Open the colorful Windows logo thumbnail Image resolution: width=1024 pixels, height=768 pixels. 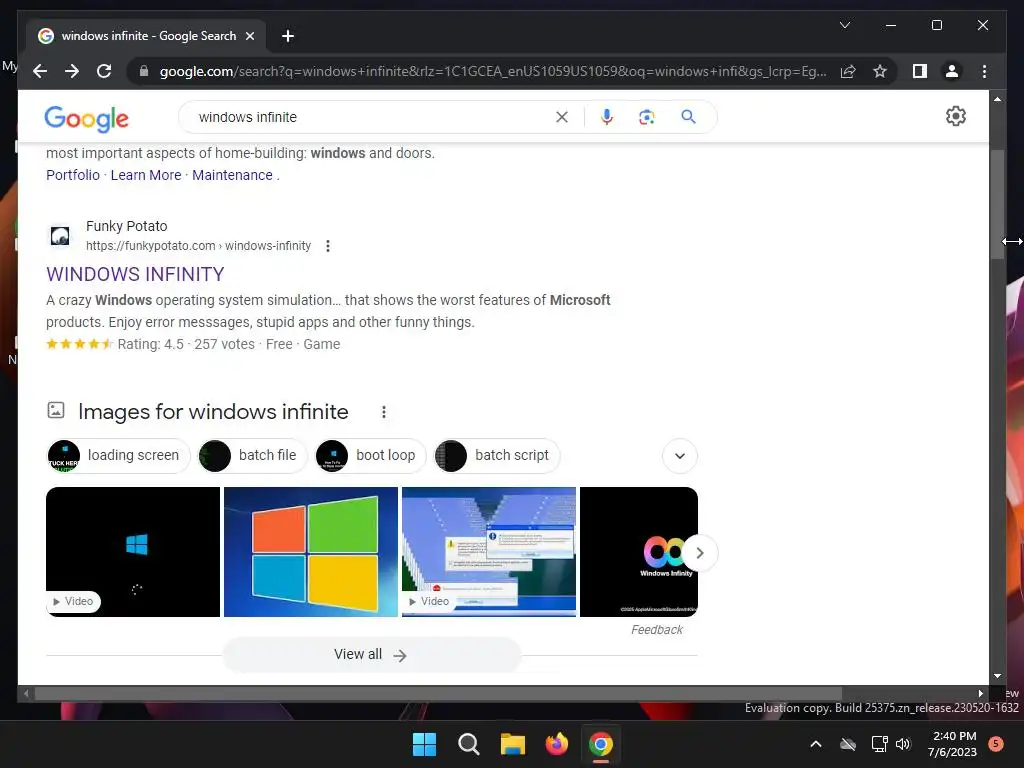tap(311, 552)
